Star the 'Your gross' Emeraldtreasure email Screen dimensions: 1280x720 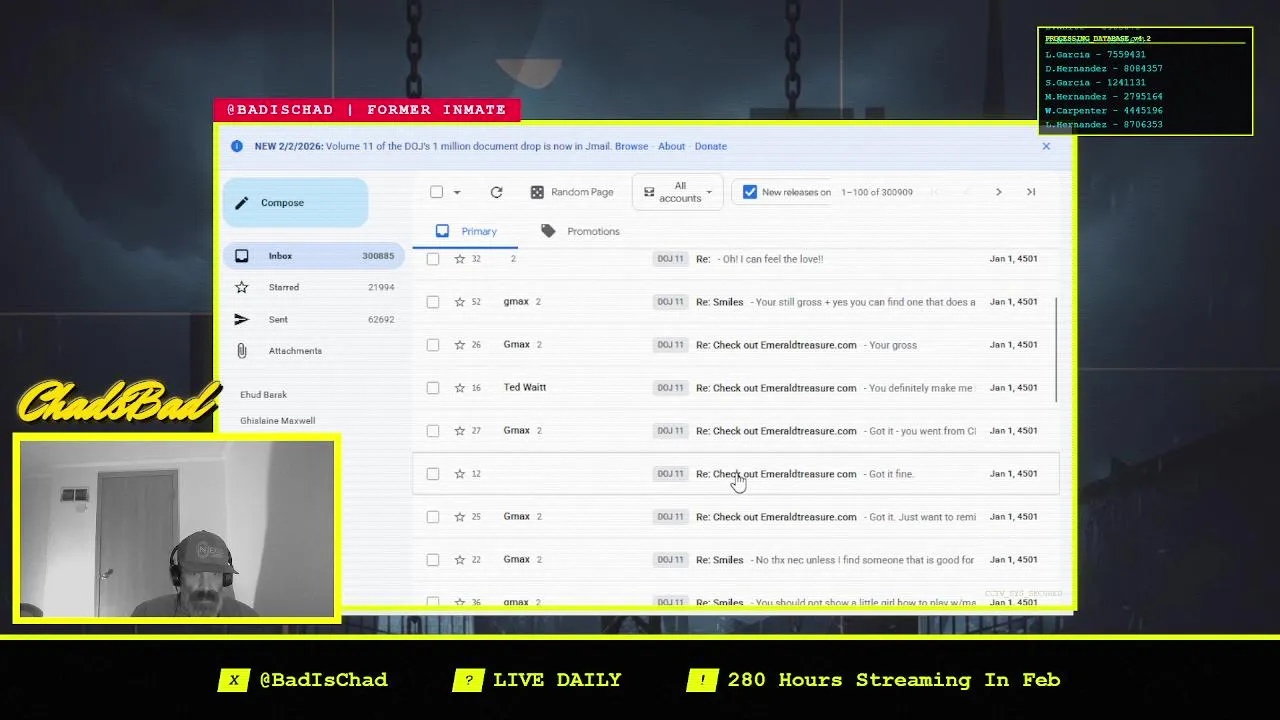(460, 345)
